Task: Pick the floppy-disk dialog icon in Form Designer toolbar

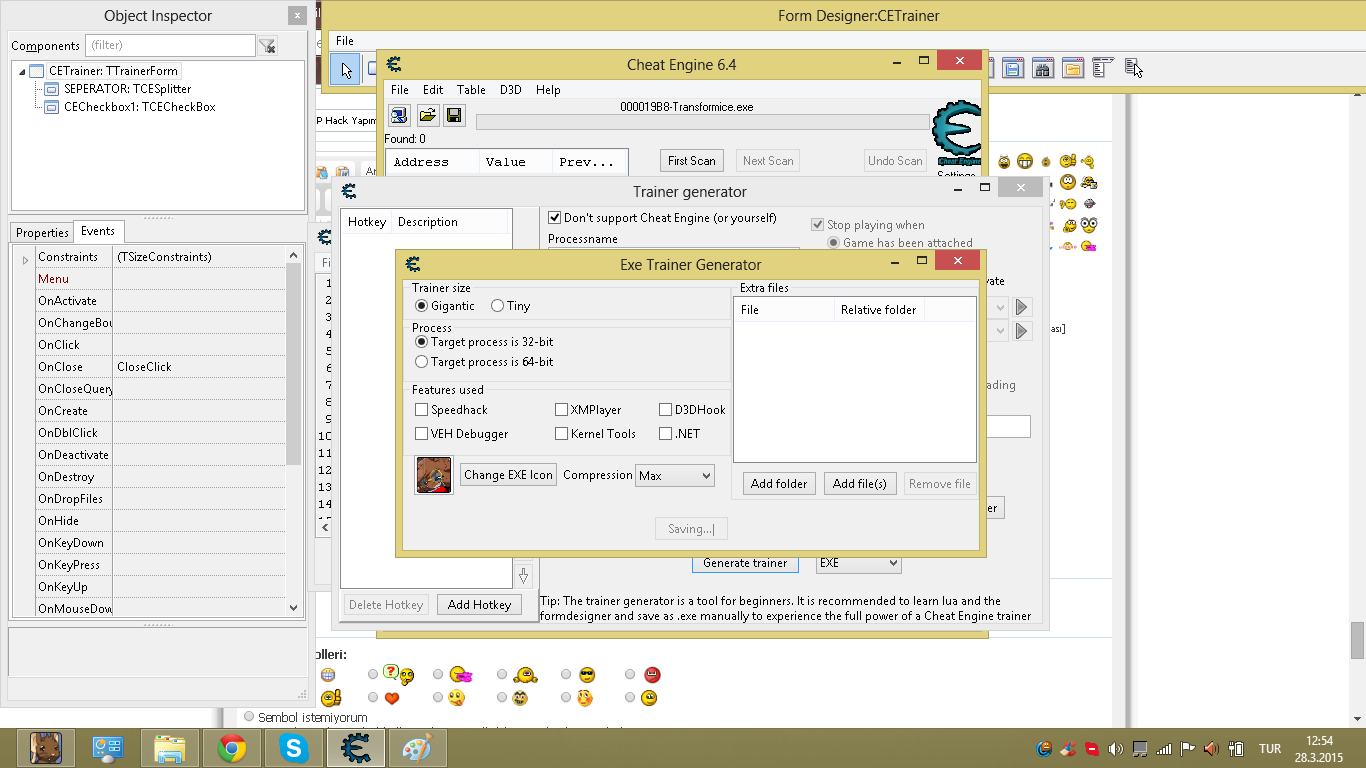Action: tap(1013, 69)
